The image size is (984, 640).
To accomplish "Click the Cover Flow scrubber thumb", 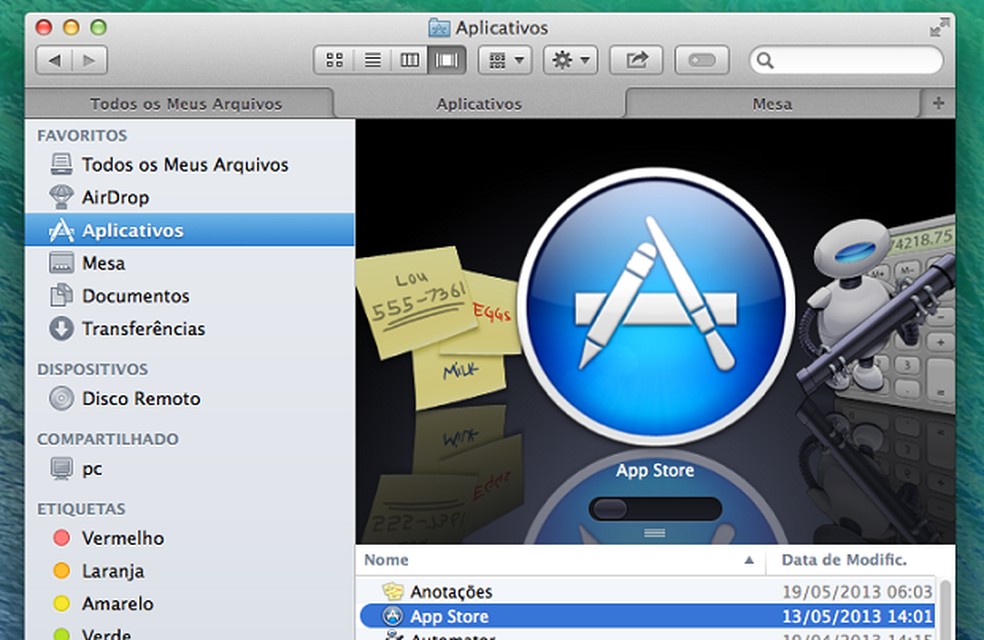I will pyautogui.click(x=609, y=509).
